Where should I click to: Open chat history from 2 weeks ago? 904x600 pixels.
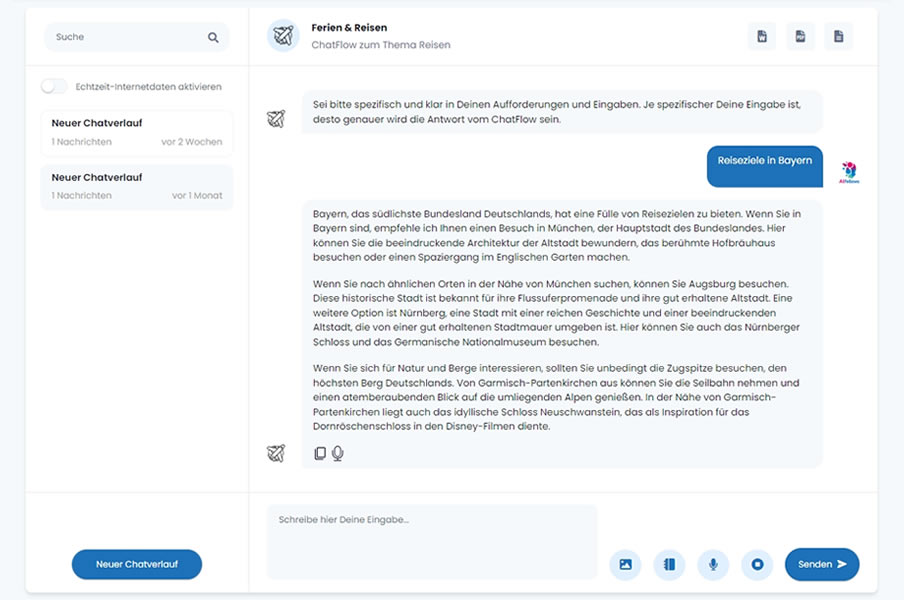[137, 132]
